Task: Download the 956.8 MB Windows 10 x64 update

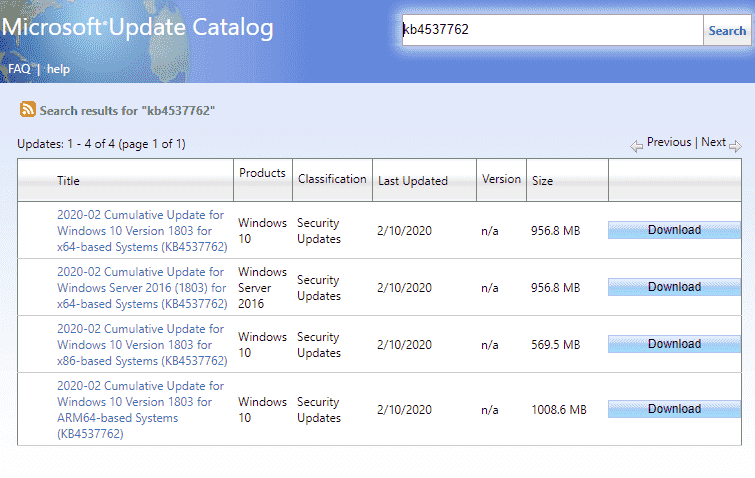Action: [x=674, y=230]
